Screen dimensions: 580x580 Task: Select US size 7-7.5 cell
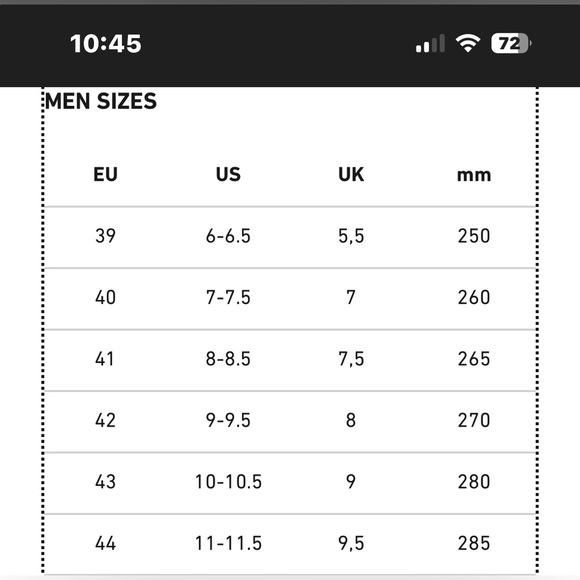[x=228, y=297]
